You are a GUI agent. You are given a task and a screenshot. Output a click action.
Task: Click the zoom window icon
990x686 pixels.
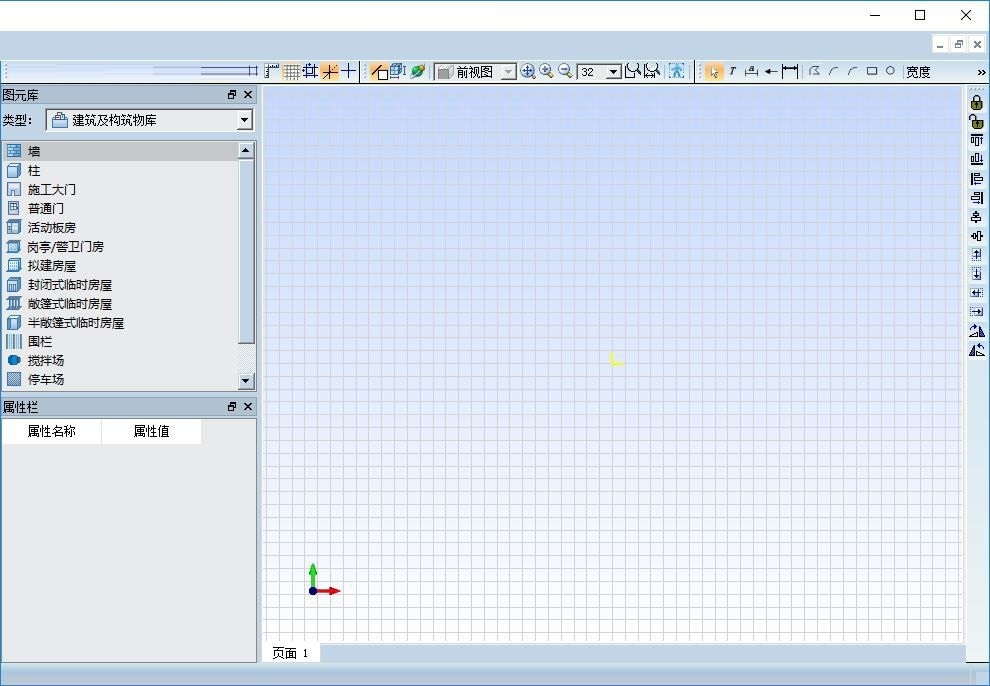(633, 71)
